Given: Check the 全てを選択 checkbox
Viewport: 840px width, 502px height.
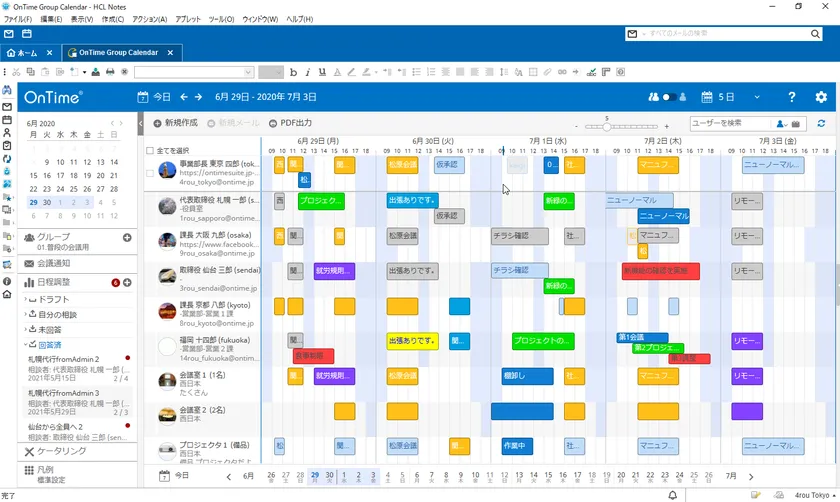Looking at the screenshot, I should [x=150, y=151].
